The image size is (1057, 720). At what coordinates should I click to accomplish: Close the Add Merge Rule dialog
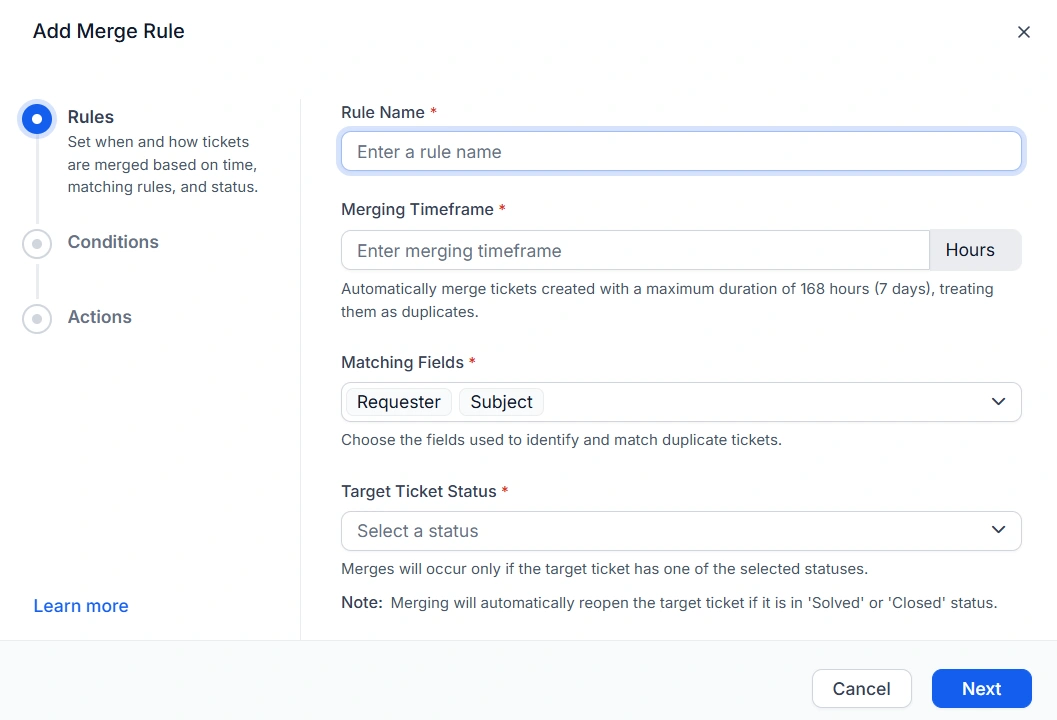[1023, 32]
